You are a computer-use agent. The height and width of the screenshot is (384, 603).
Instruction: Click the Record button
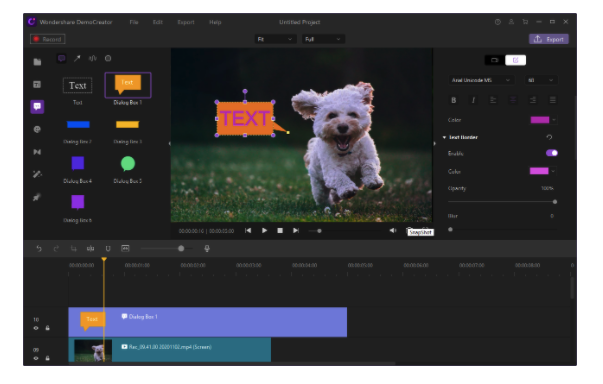tap(48, 39)
